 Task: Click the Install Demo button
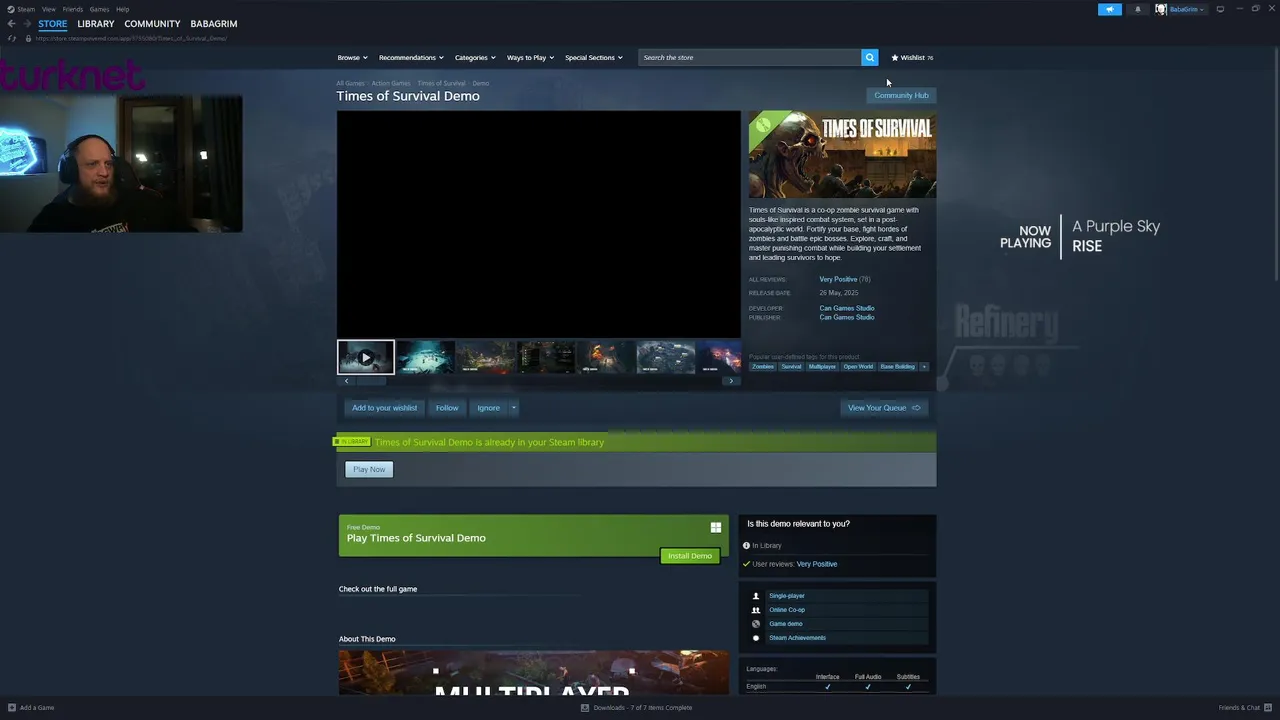[x=690, y=556]
